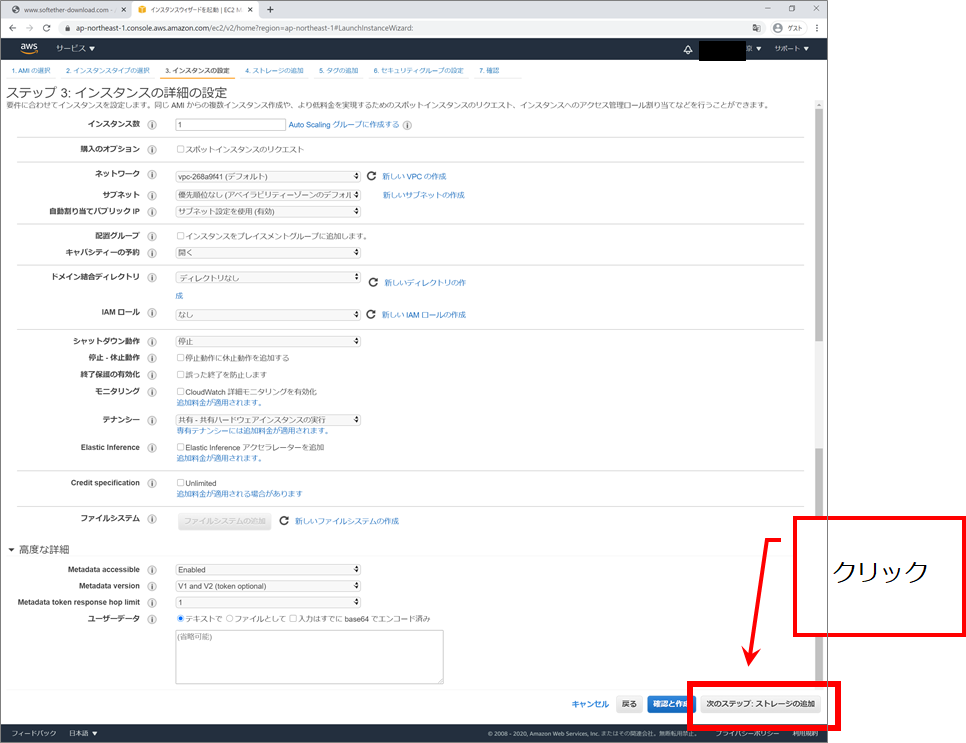
Task: Check the CloudWatch 詳細モニタリング checkbox
Action: [180, 392]
